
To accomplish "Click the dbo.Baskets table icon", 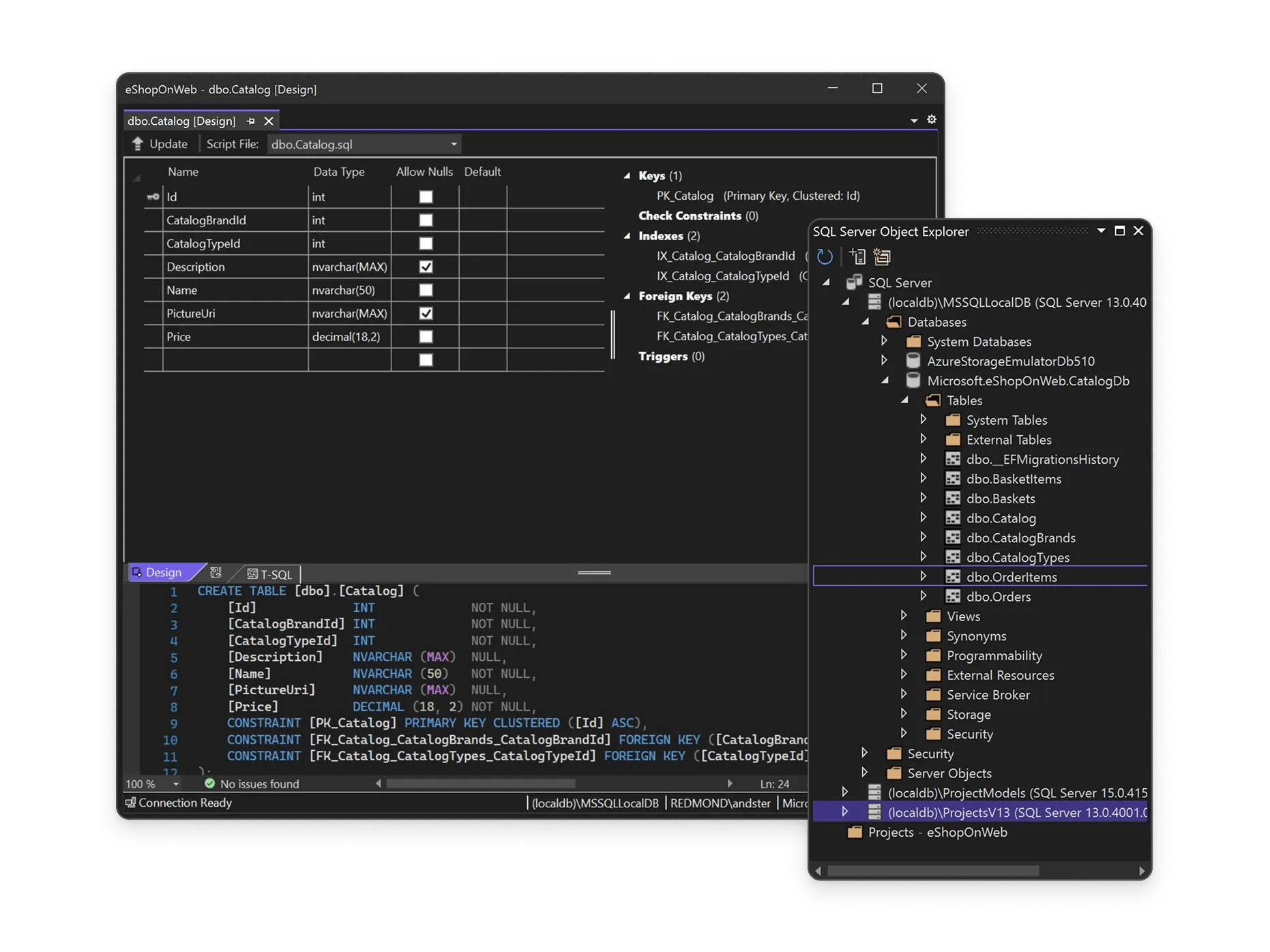I will click(953, 499).
